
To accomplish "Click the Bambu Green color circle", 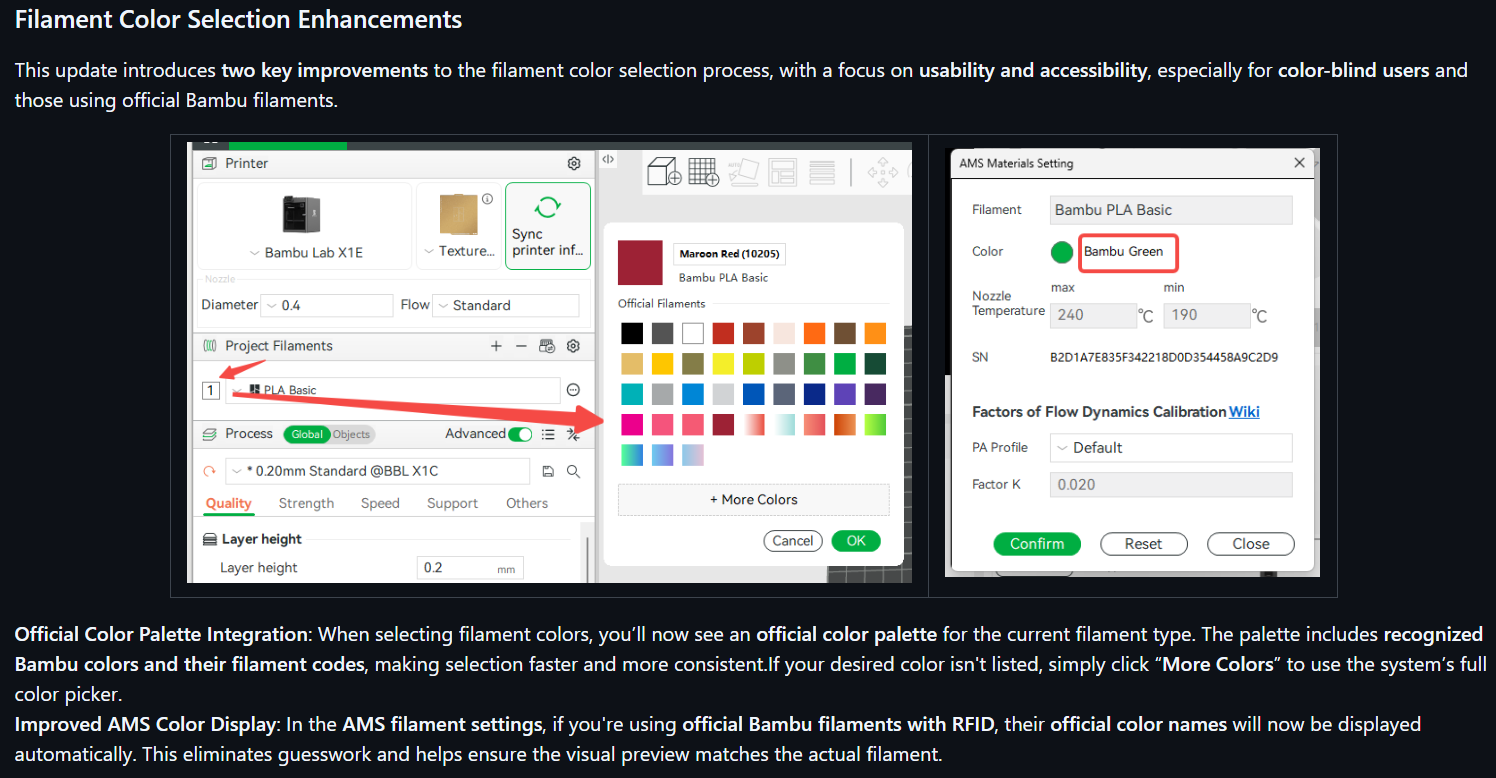I will coord(1062,252).
